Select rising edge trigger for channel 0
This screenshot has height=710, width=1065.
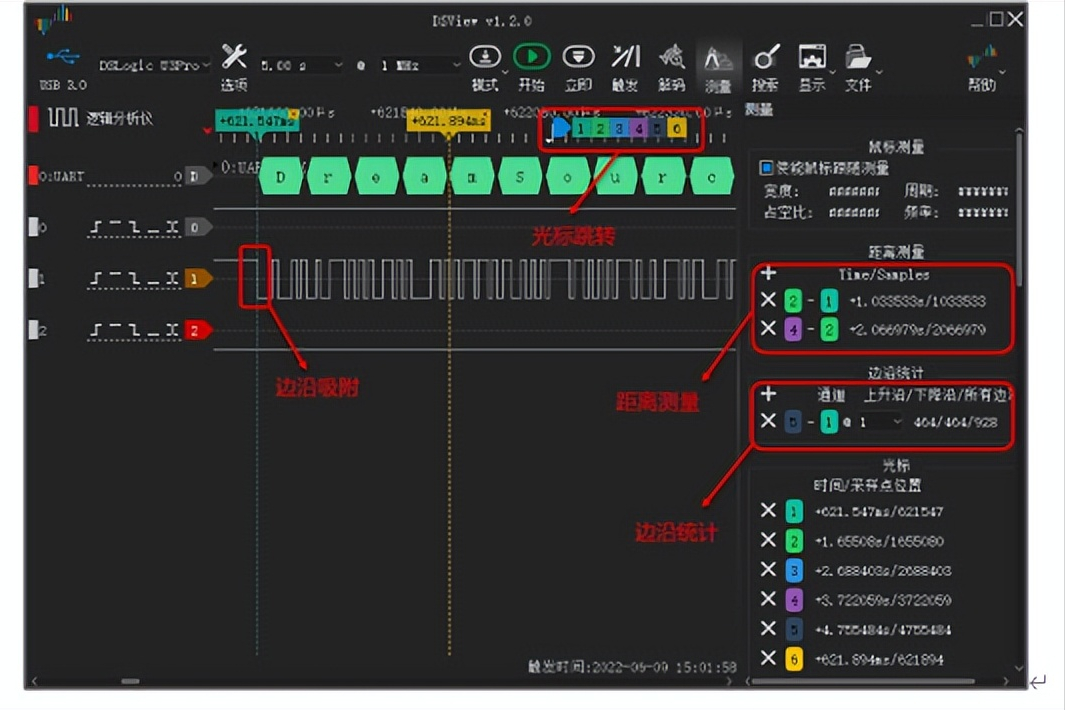[x=96, y=227]
